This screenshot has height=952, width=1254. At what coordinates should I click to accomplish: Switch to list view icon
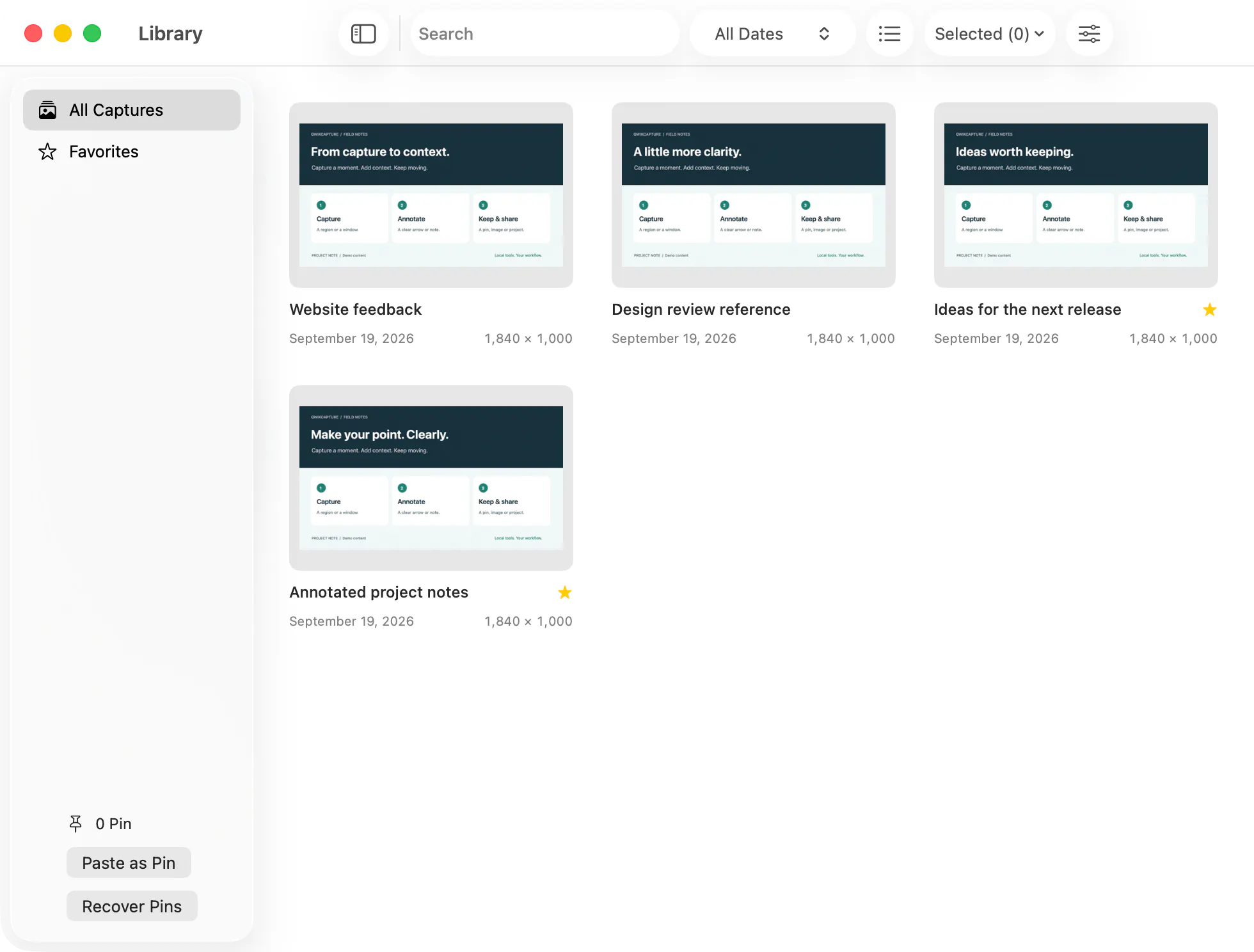click(889, 34)
